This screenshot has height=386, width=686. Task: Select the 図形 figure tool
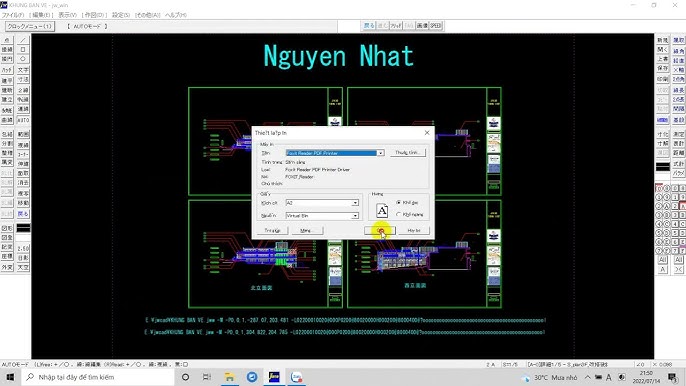tap(7, 228)
